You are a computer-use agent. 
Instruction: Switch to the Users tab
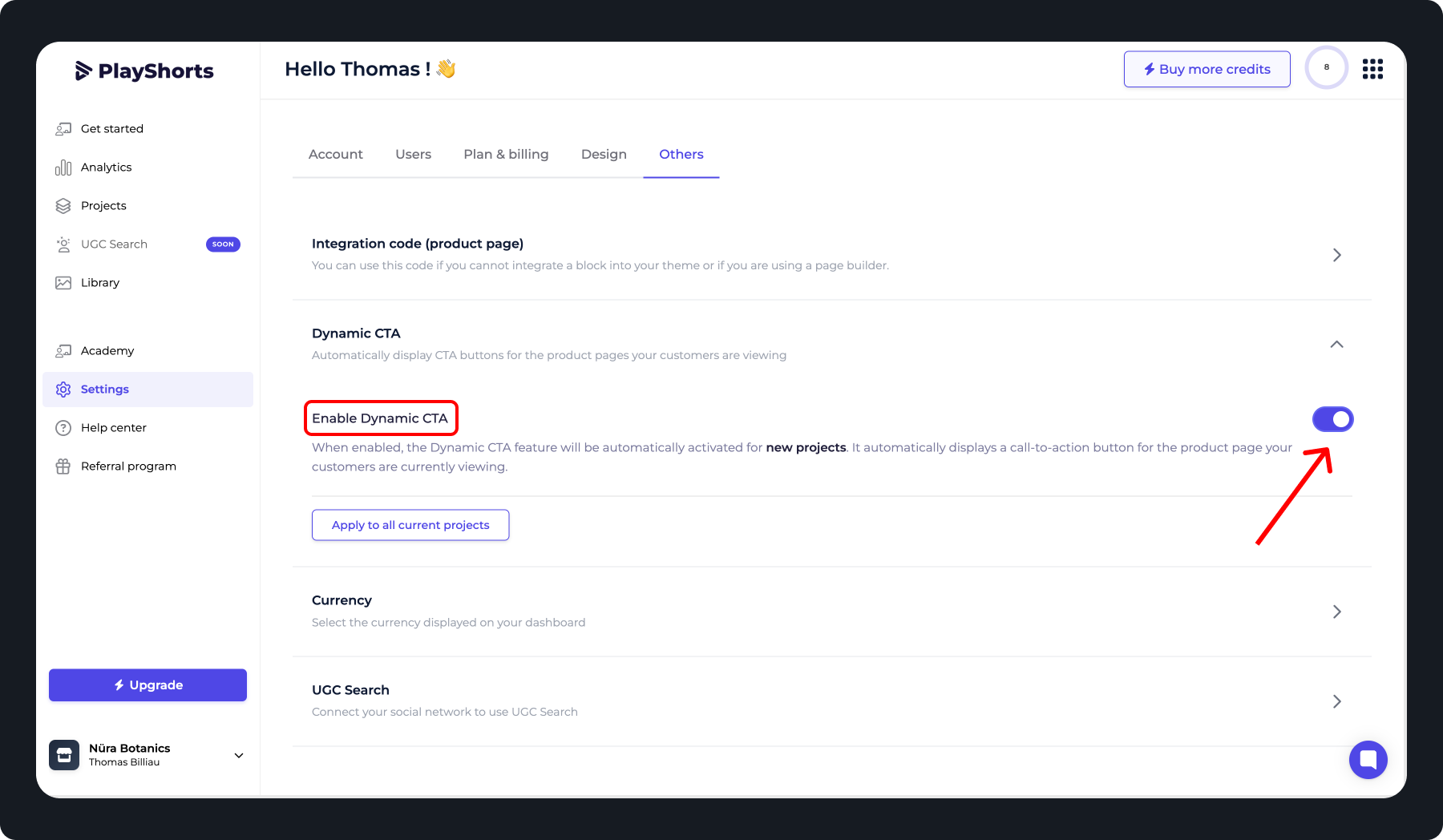[x=413, y=154]
